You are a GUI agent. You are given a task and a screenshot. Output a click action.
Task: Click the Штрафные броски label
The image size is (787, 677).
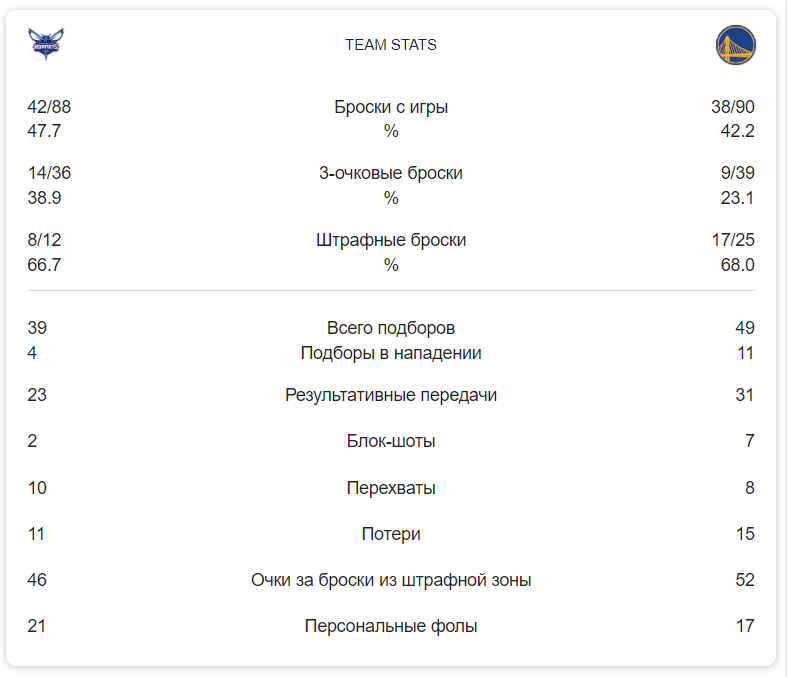(x=390, y=240)
